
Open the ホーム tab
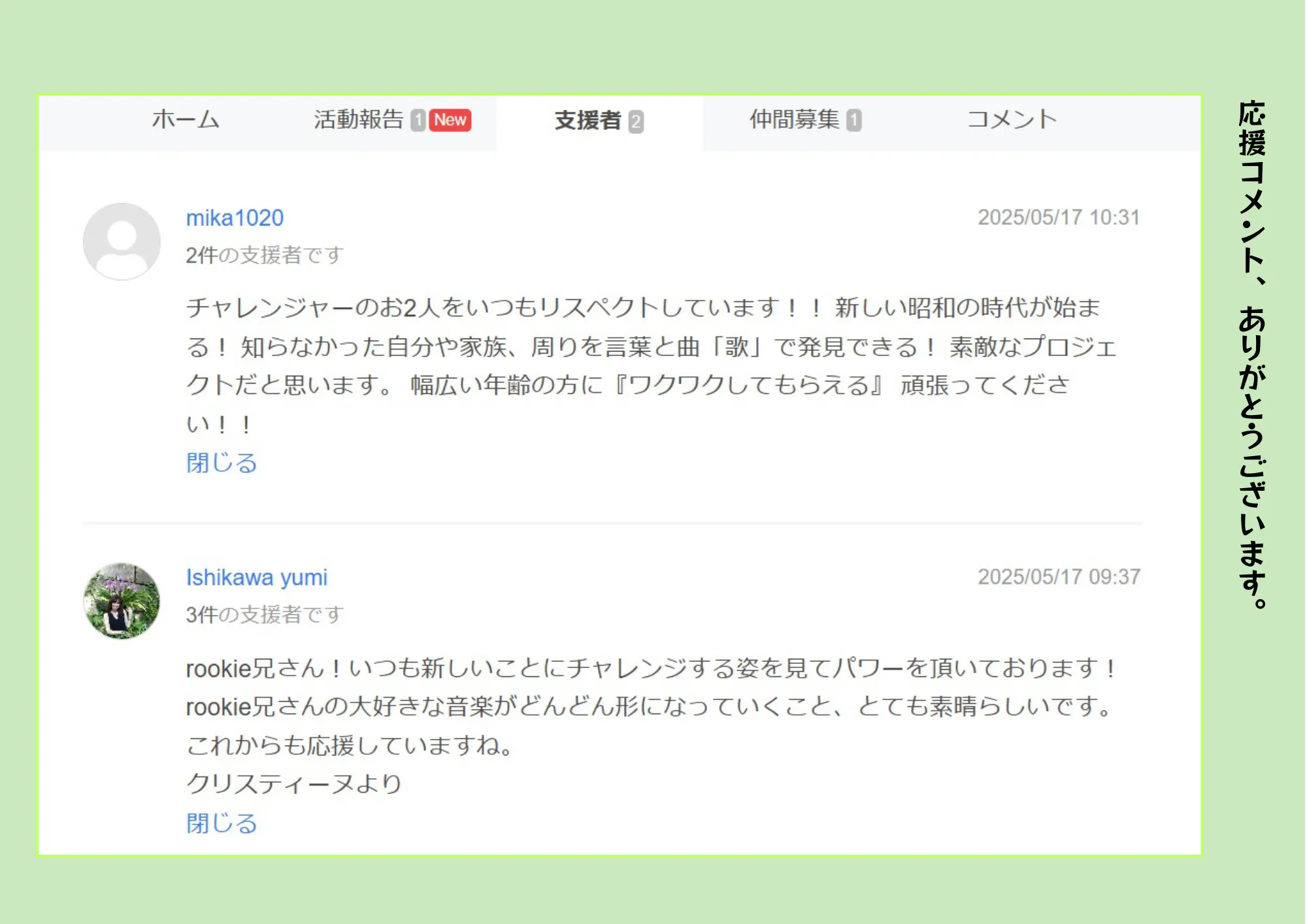point(186,120)
